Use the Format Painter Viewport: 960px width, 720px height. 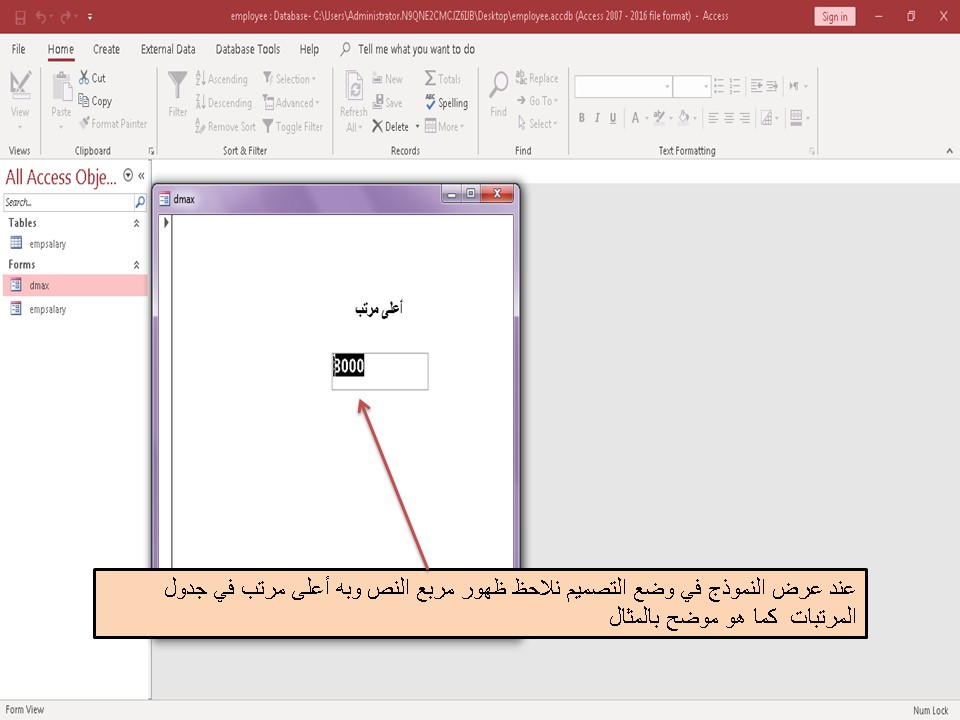[x=113, y=123]
